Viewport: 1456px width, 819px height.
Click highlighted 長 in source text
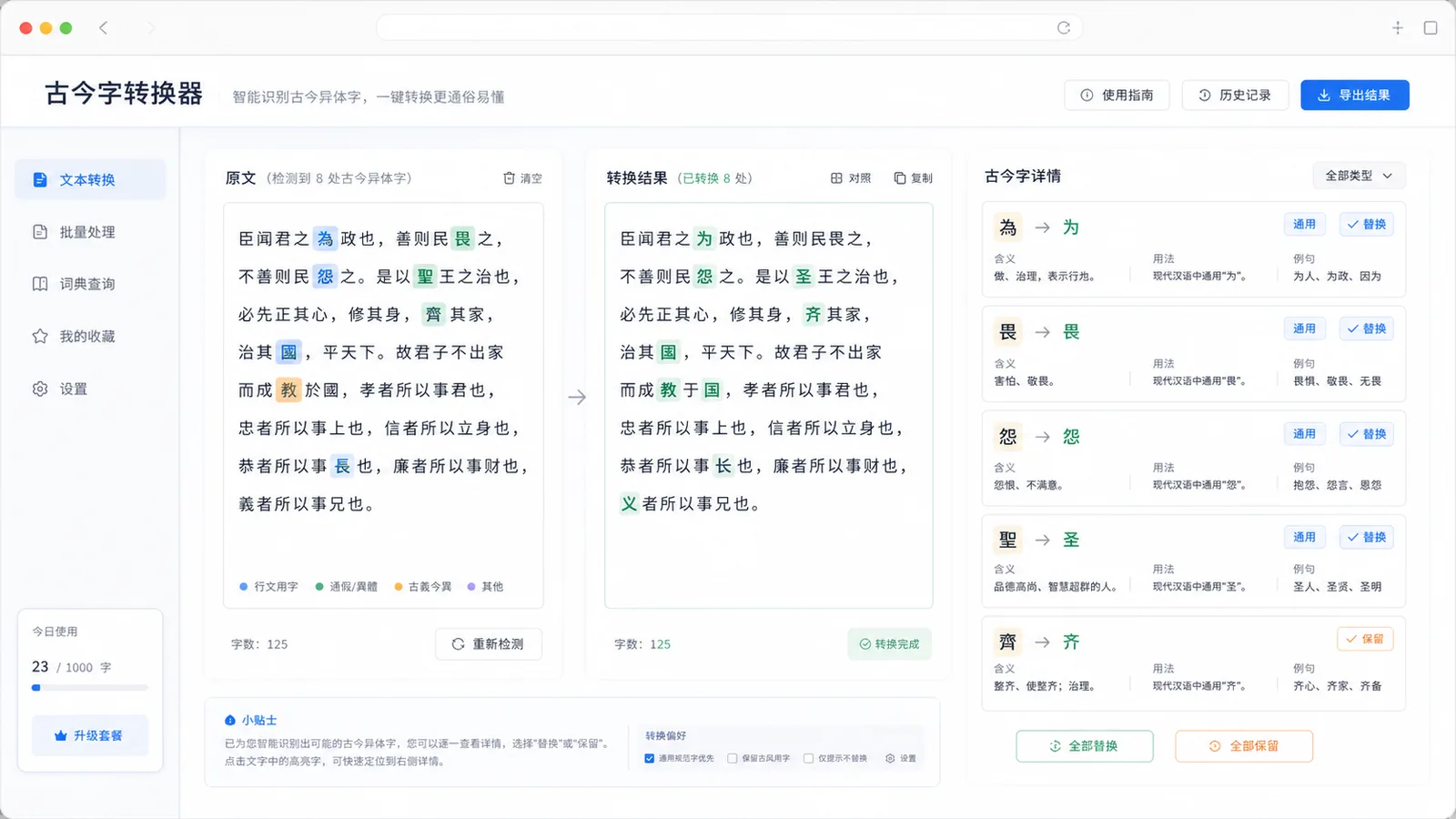point(342,466)
